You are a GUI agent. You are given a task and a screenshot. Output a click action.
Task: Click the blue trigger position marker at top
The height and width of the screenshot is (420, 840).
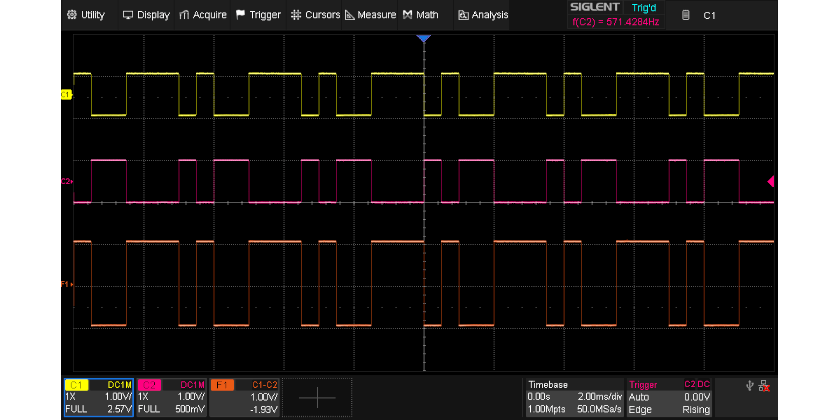click(423, 38)
